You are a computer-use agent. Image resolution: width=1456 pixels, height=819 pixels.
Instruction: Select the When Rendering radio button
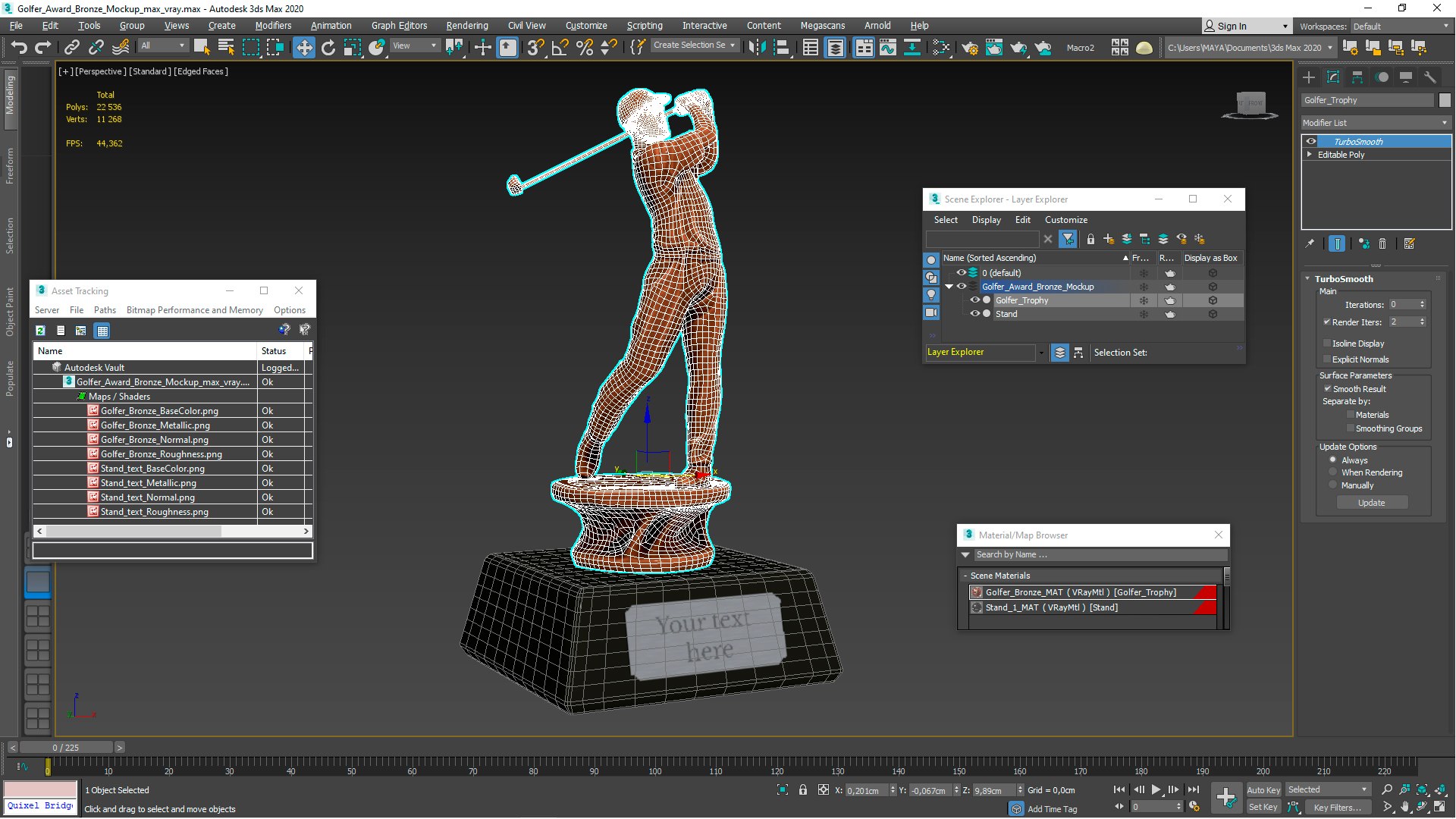(x=1332, y=472)
